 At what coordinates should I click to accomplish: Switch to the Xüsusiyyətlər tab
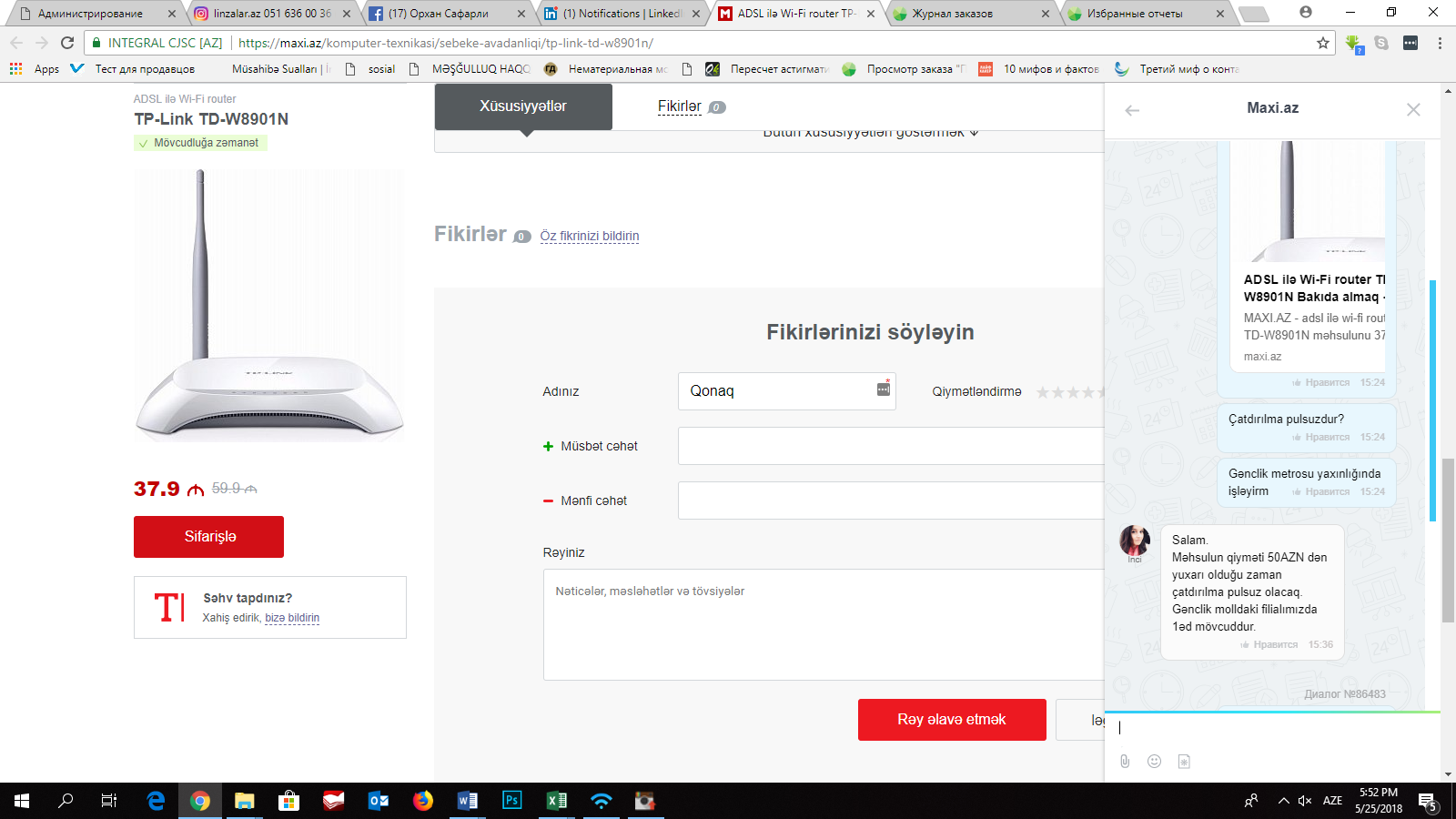pyautogui.click(x=523, y=106)
